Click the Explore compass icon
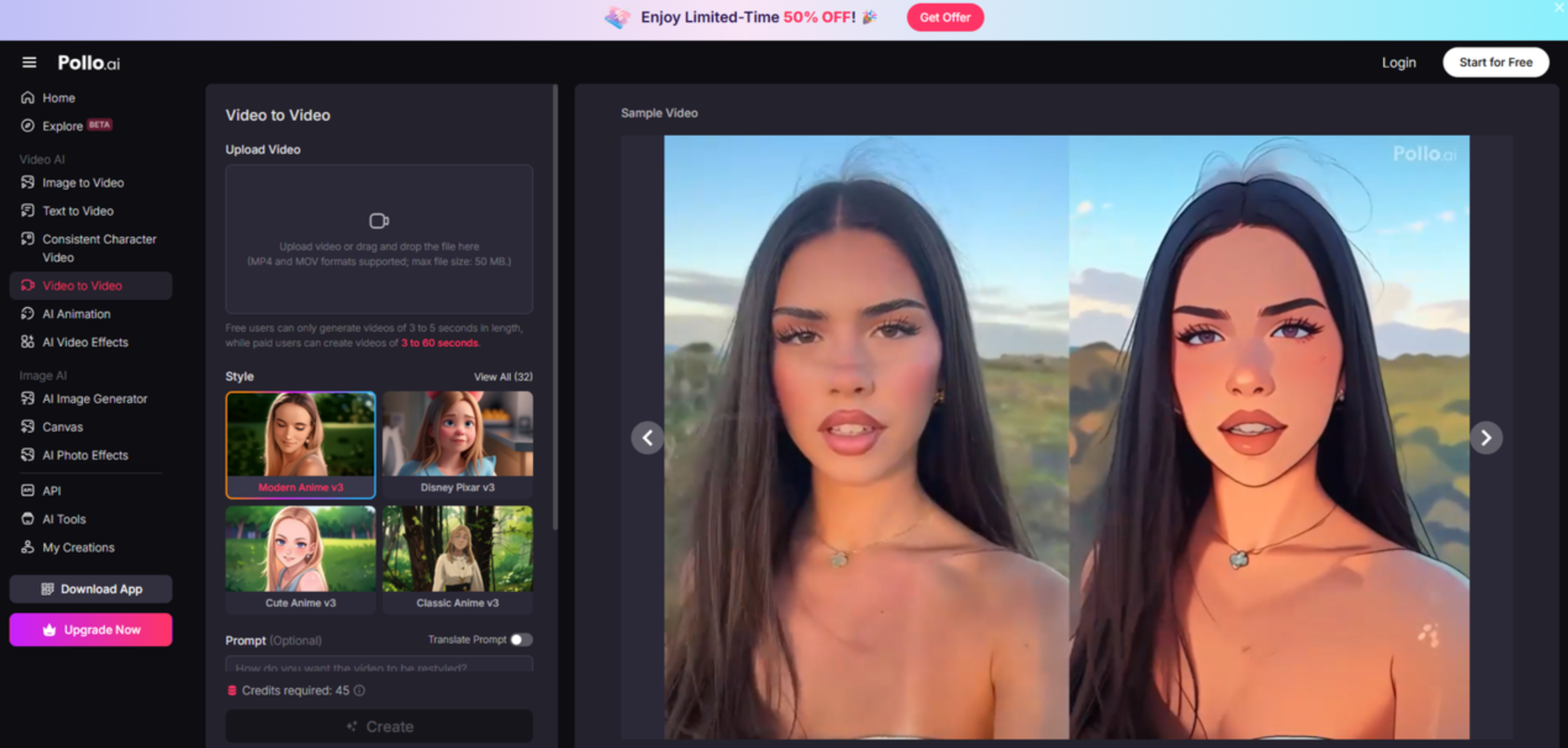The height and width of the screenshot is (748, 1568). tap(27, 126)
